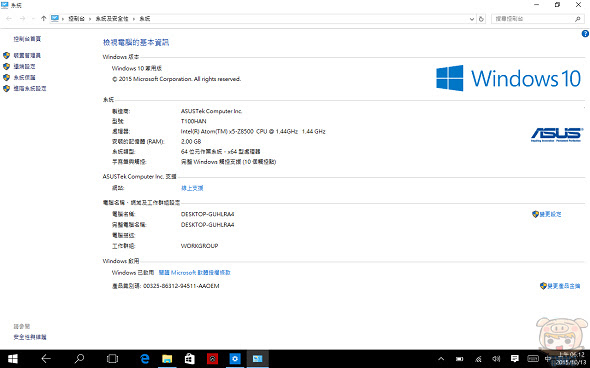Read Microsoft 軟體授權條款 license link
This screenshot has height=368, width=590.
point(195,272)
